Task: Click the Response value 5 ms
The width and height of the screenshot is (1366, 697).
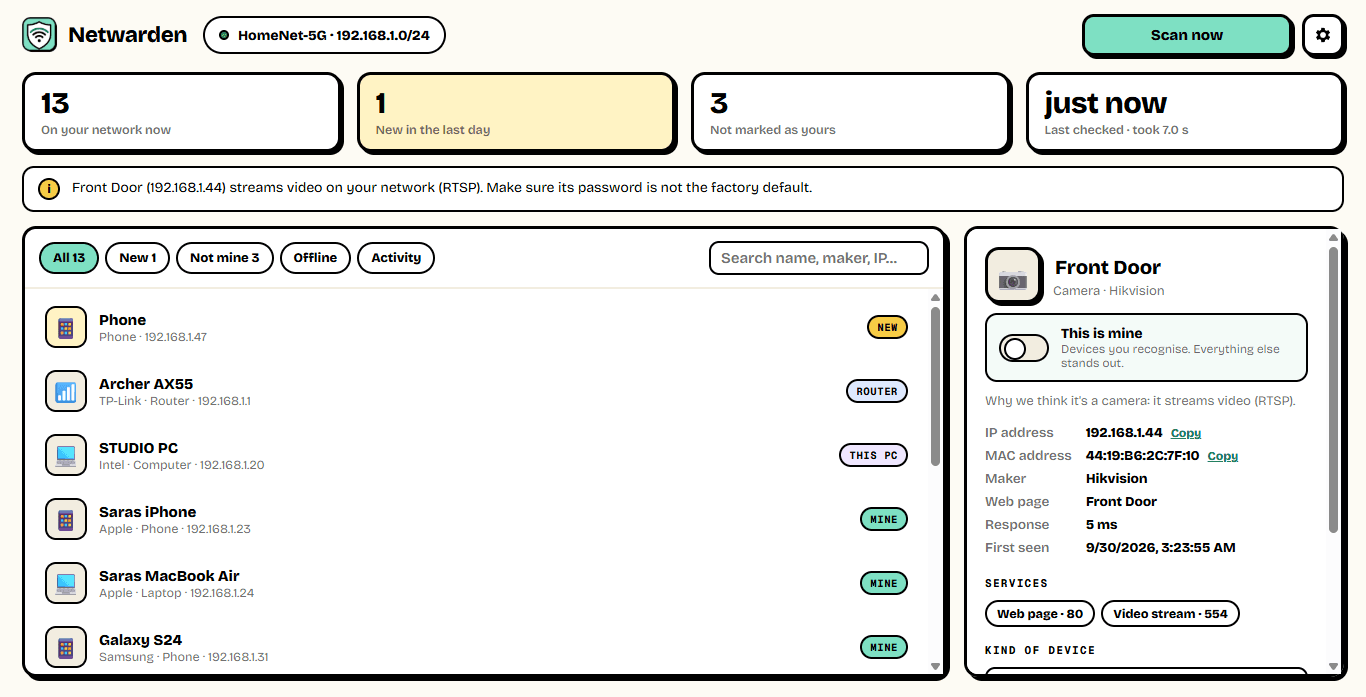Action: pos(1102,525)
